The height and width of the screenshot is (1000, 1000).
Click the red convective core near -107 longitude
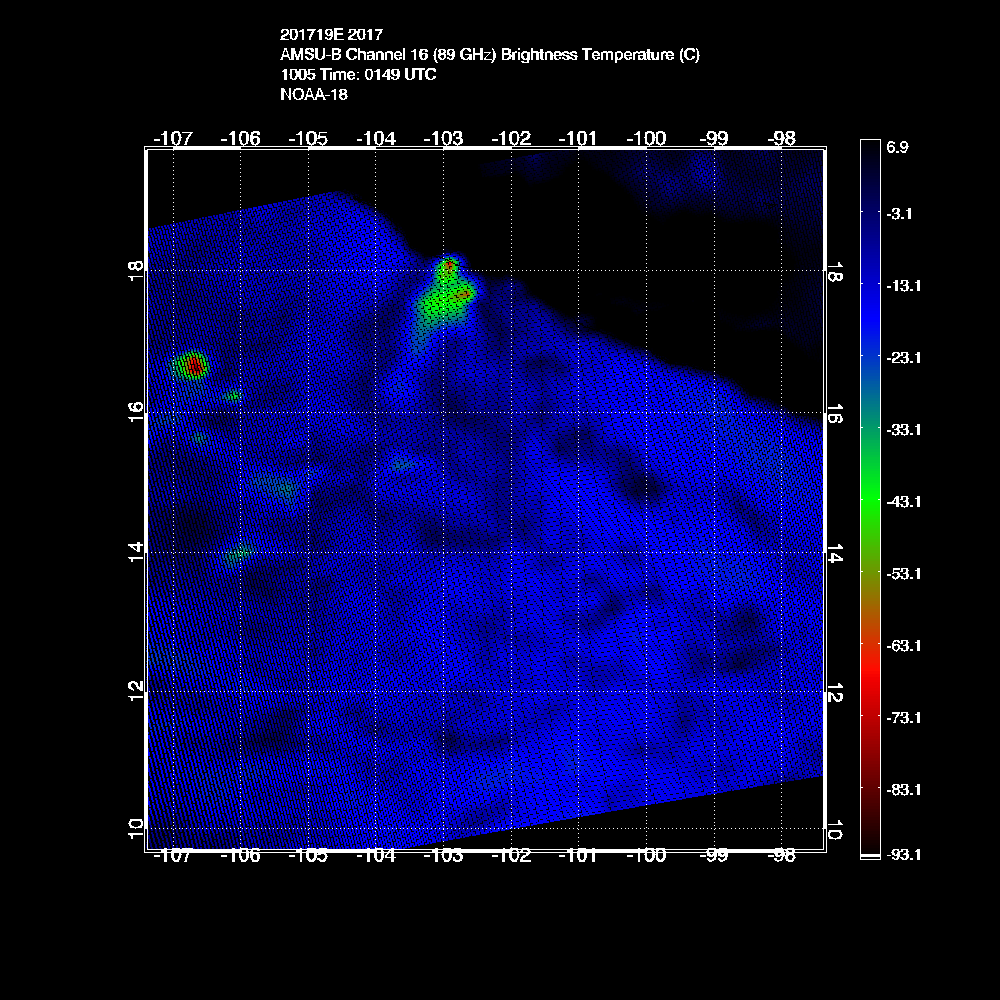194,367
